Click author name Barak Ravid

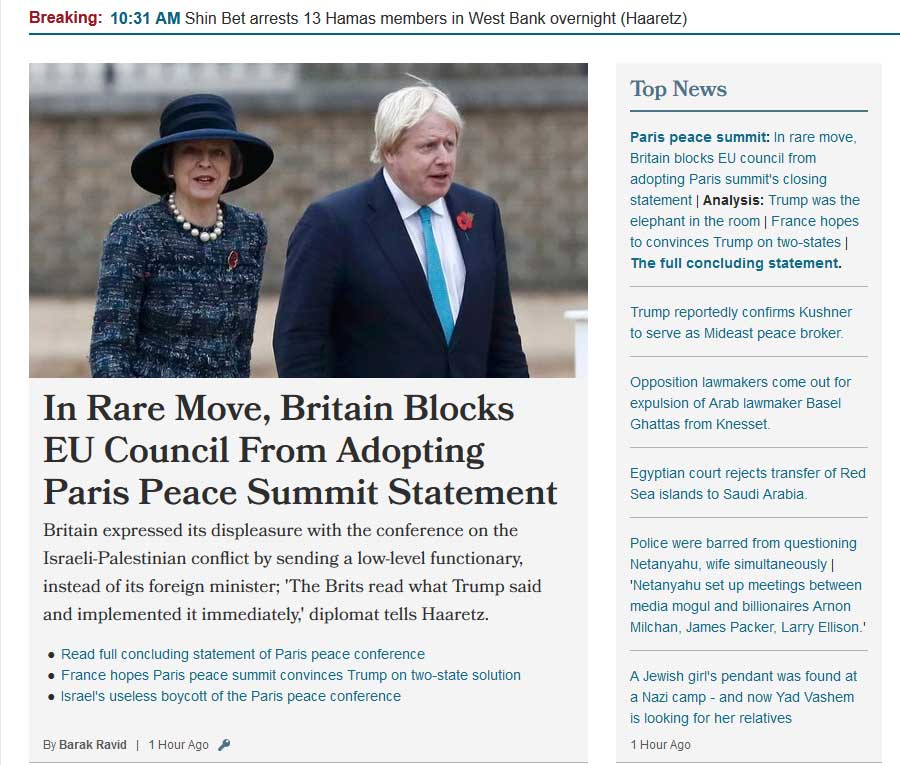92,744
